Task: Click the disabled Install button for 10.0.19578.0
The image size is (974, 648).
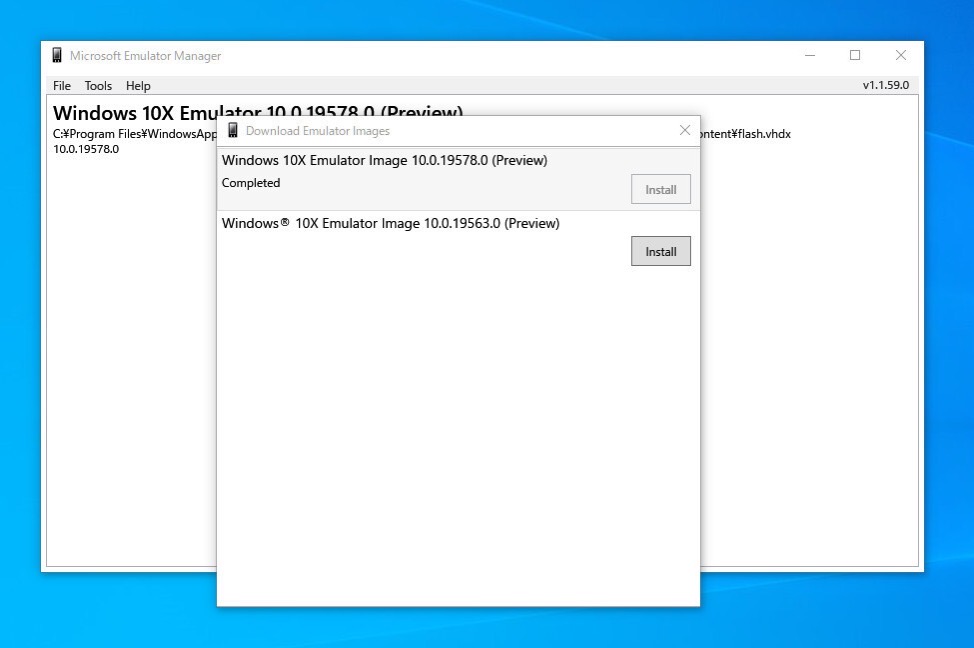Action: click(x=660, y=189)
